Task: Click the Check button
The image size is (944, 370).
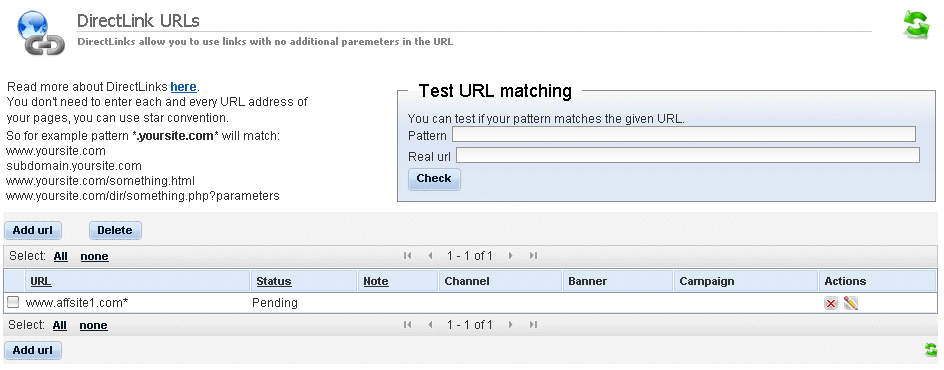Action: (434, 179)
